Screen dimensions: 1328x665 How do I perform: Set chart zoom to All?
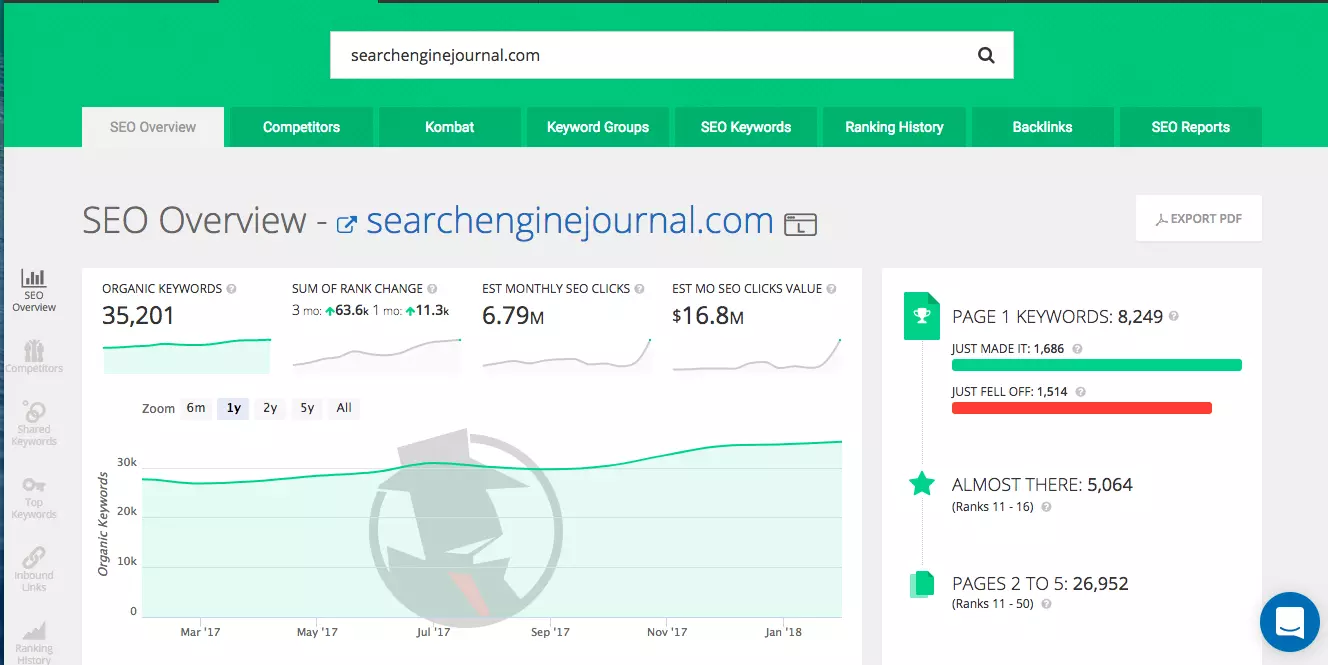click(x=344, y=408)
